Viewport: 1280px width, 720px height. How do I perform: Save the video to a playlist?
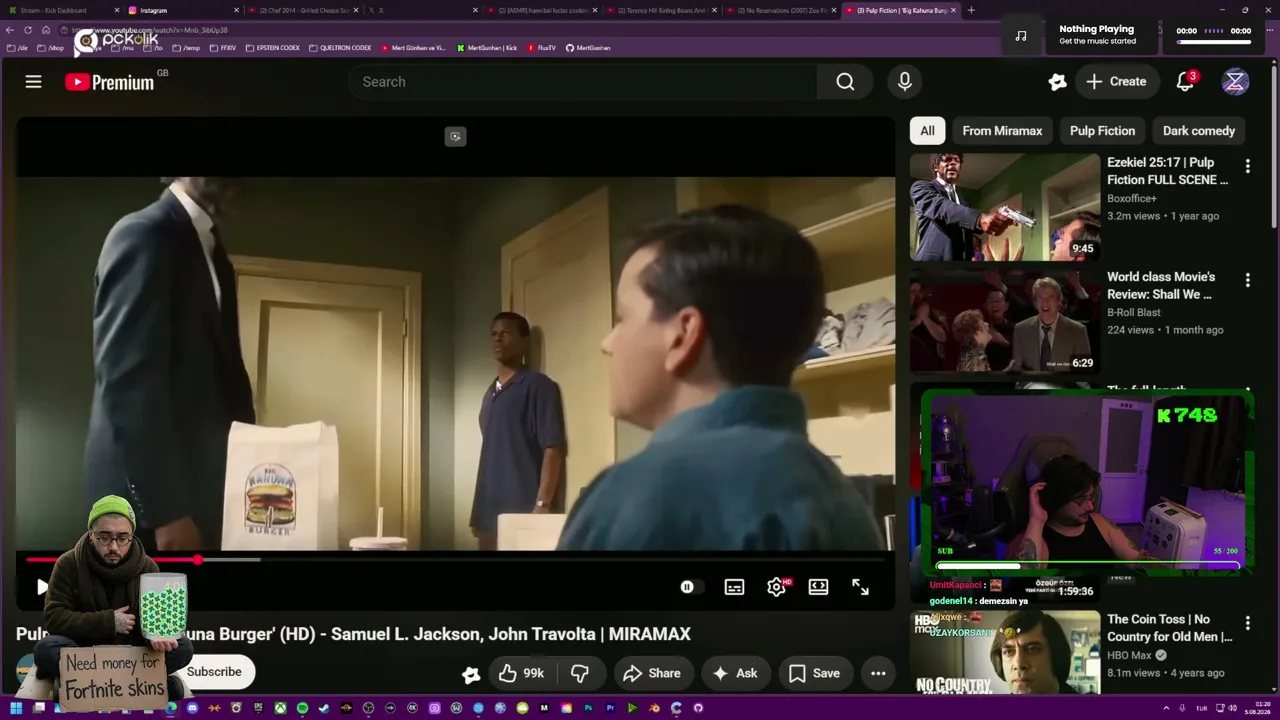click(x=815, y=674)
